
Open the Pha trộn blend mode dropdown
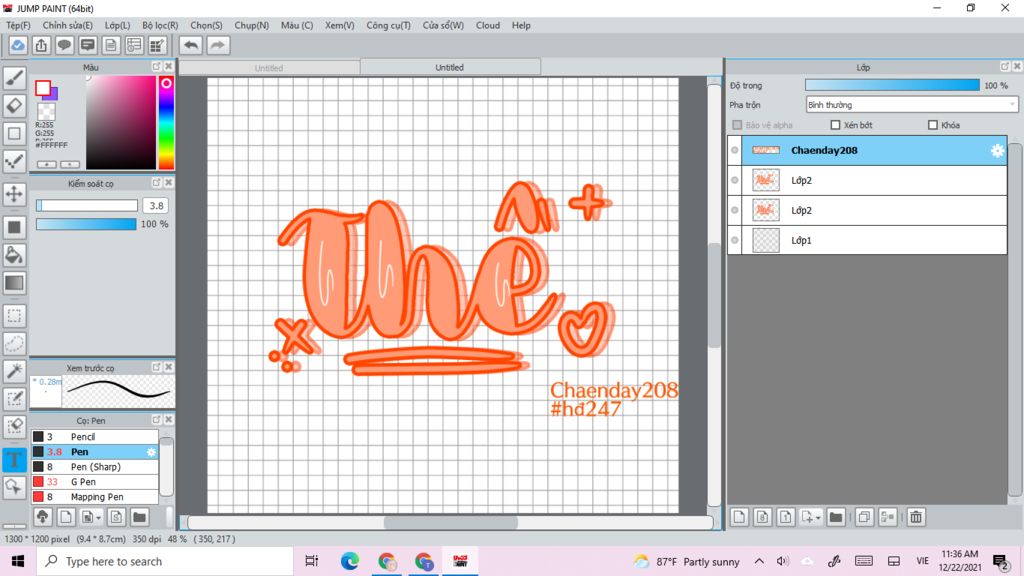912,104
